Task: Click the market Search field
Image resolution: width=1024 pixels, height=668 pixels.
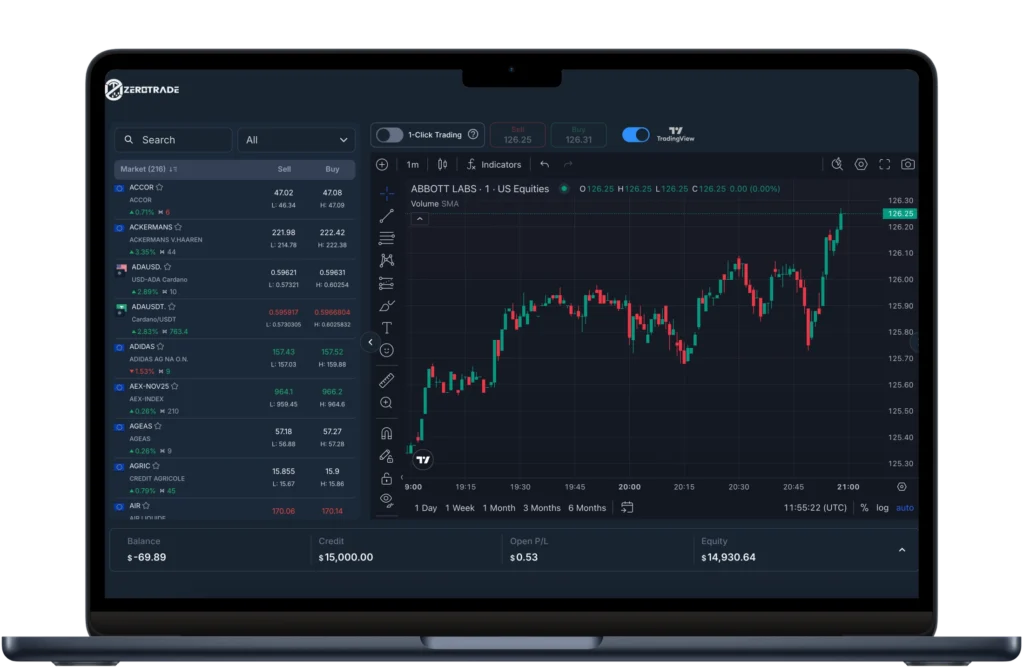Action: pos(173,140)
